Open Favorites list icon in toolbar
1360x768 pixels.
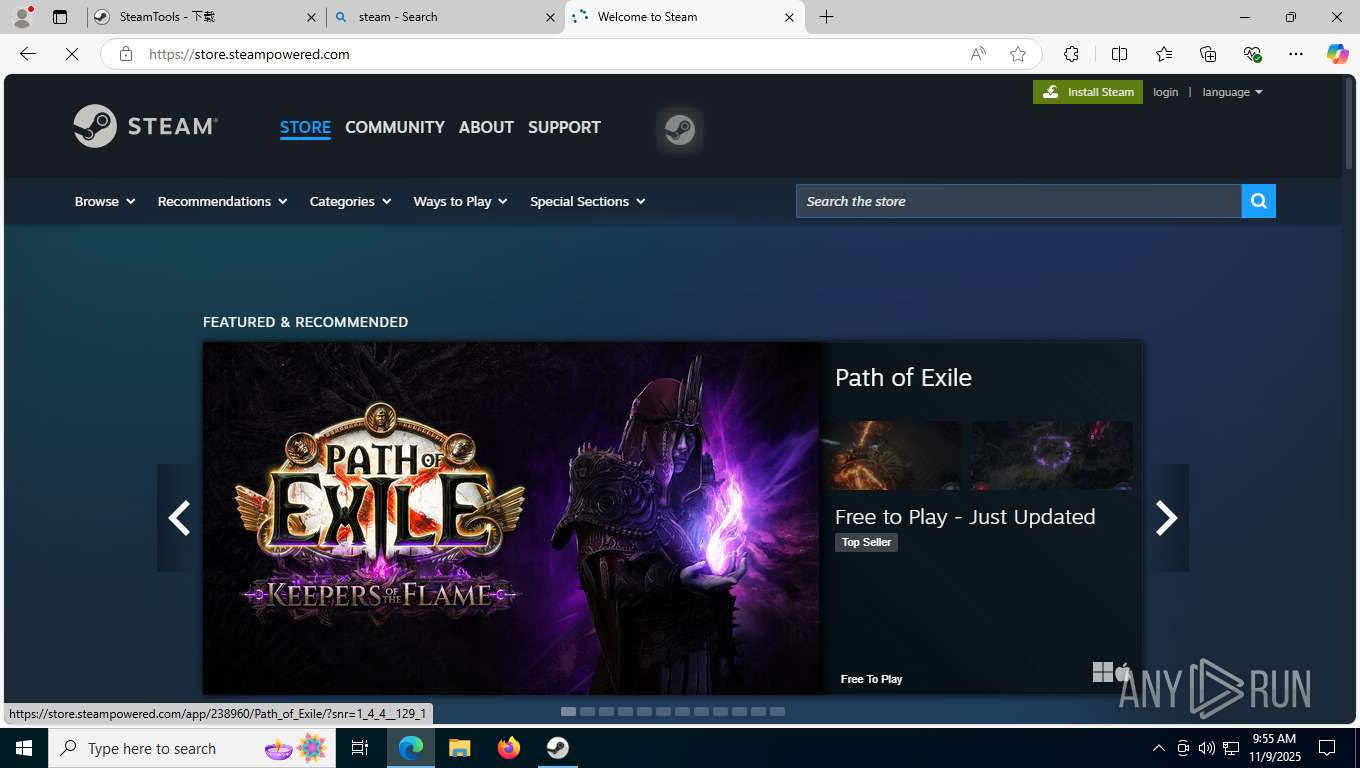(1164, 54)
